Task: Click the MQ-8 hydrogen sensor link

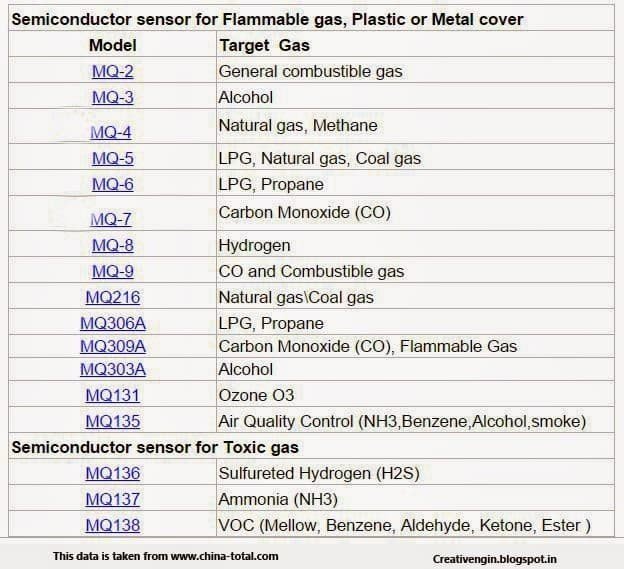Action: (x=112, y=245)
